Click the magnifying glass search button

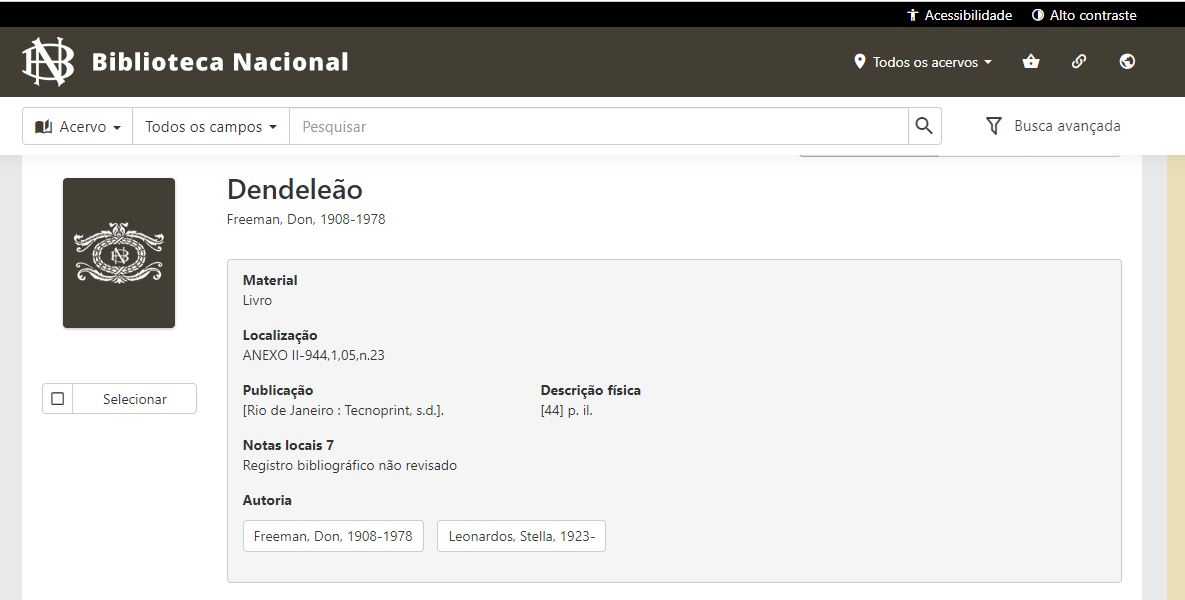924,126
